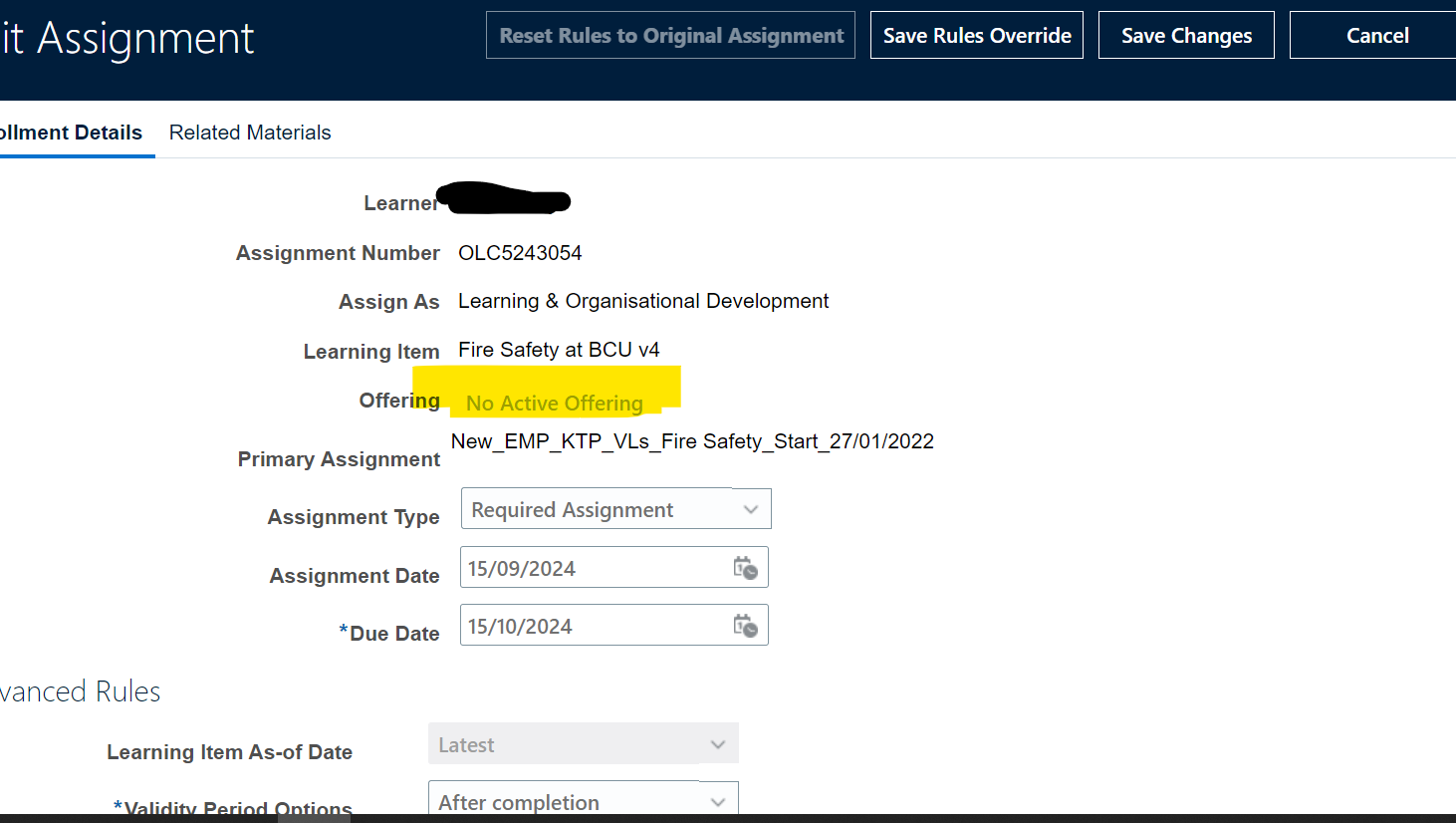Image resolution: width=1456 pixels, height=823 pixels.
Task: Cancel the assignment edit
Action: 1377,34
